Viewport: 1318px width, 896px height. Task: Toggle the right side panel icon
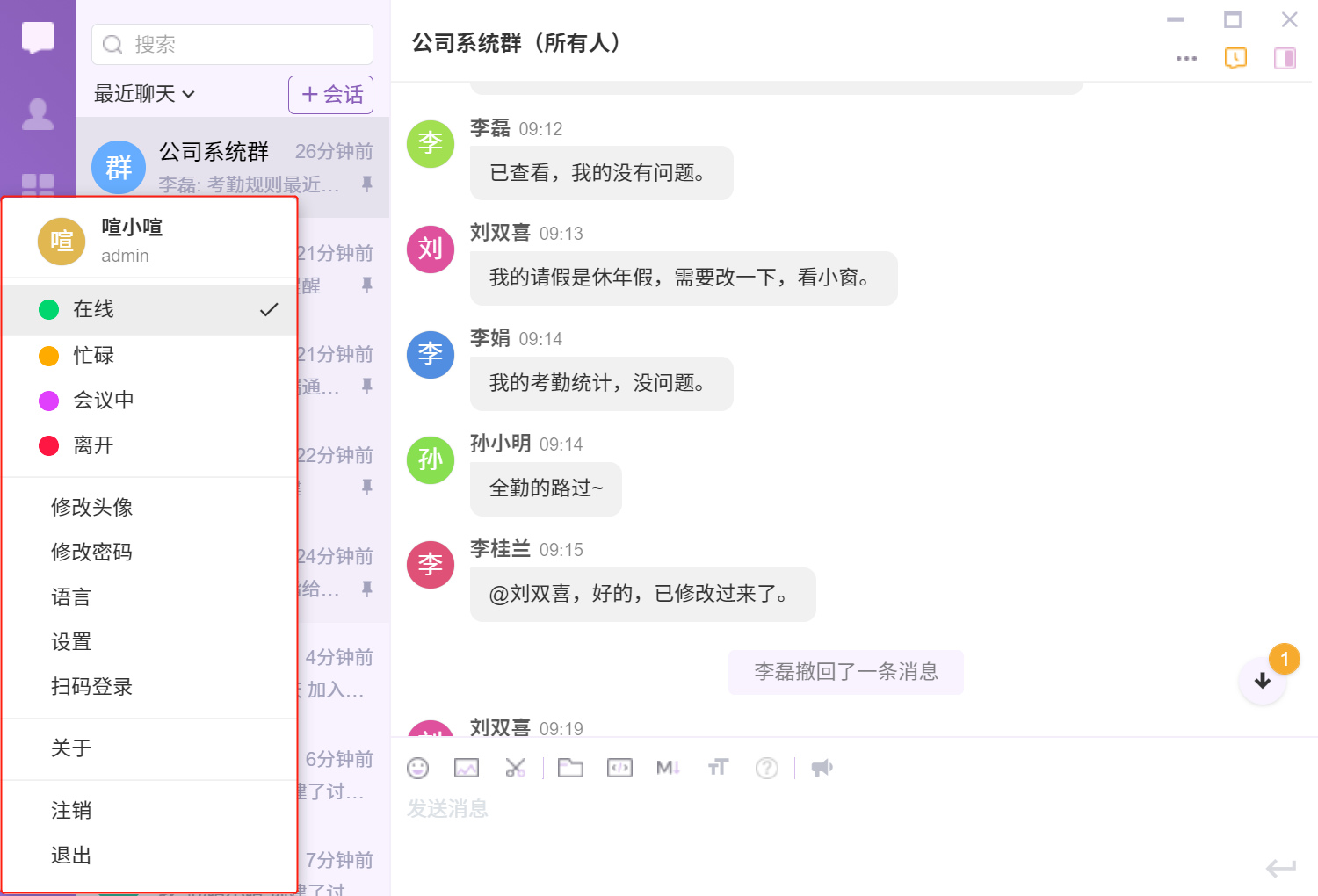1285,59
